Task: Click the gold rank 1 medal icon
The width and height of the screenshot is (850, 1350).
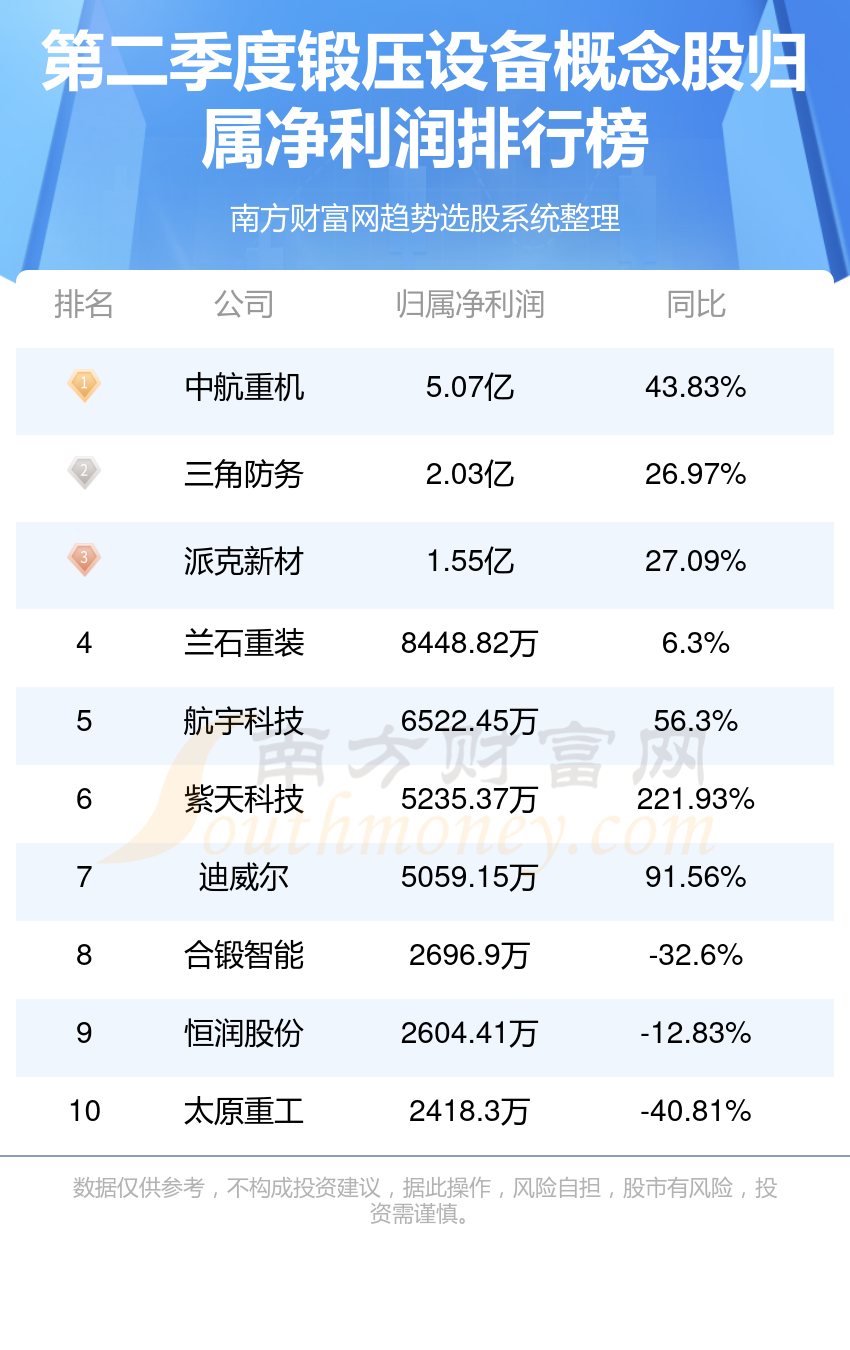Action: tap(84, 386)
